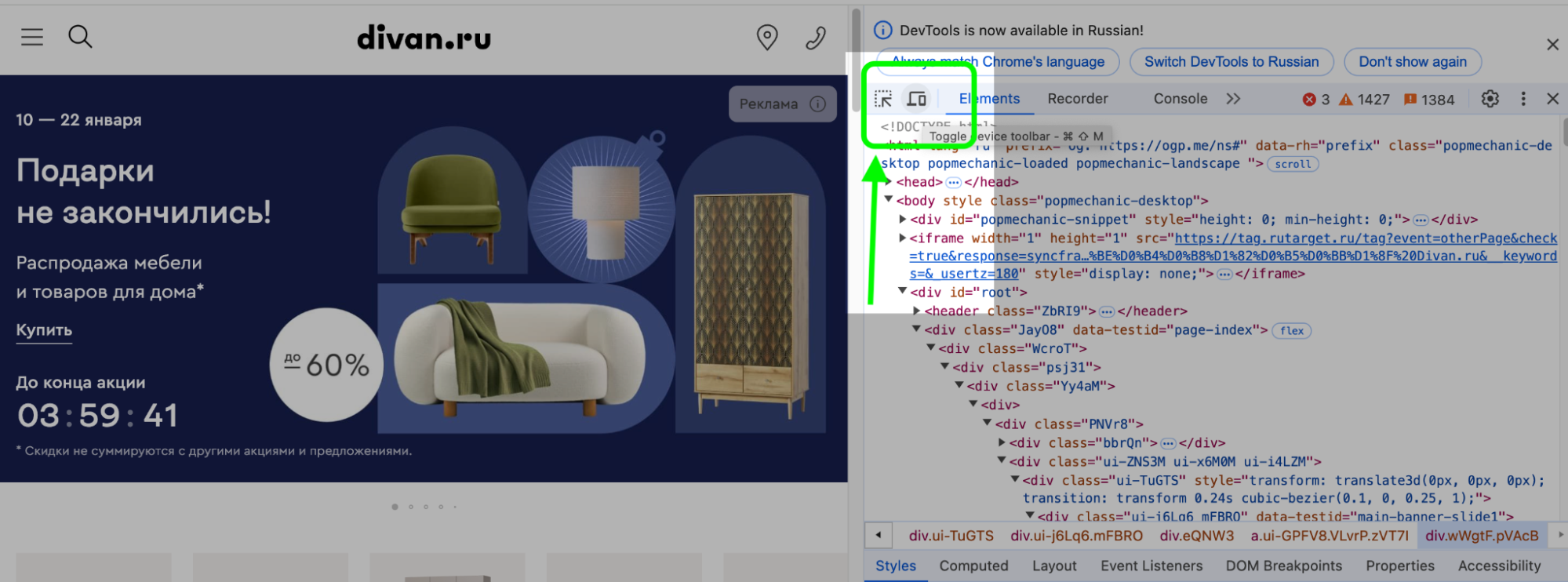Collapse the div class WcroT node
1568x582 pixels.
931,348
